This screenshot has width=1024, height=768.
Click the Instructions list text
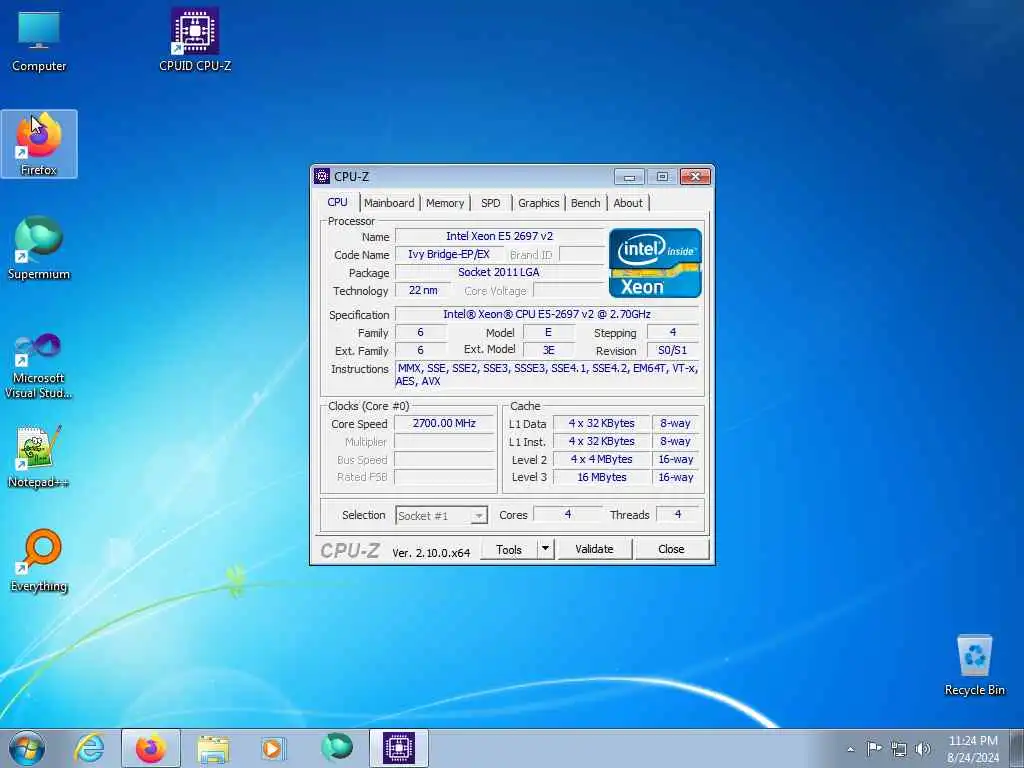[547, 375]
